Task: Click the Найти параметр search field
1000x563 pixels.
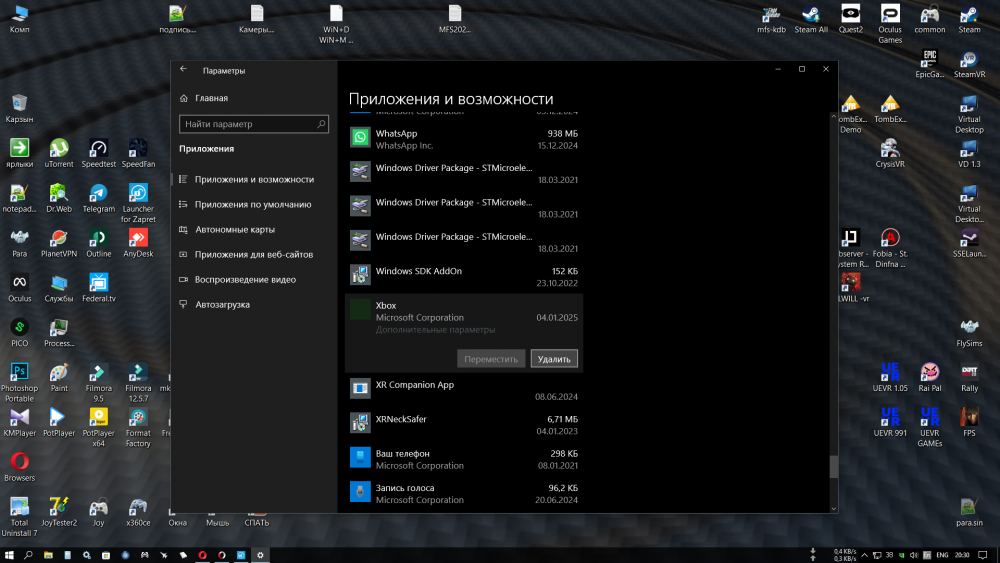Action: click(248, 124)
